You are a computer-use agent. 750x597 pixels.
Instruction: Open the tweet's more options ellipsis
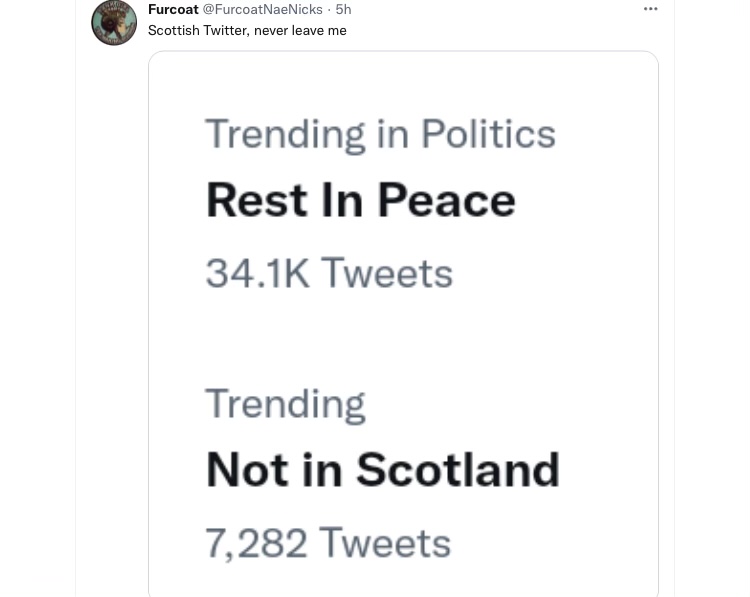point(650,9)
